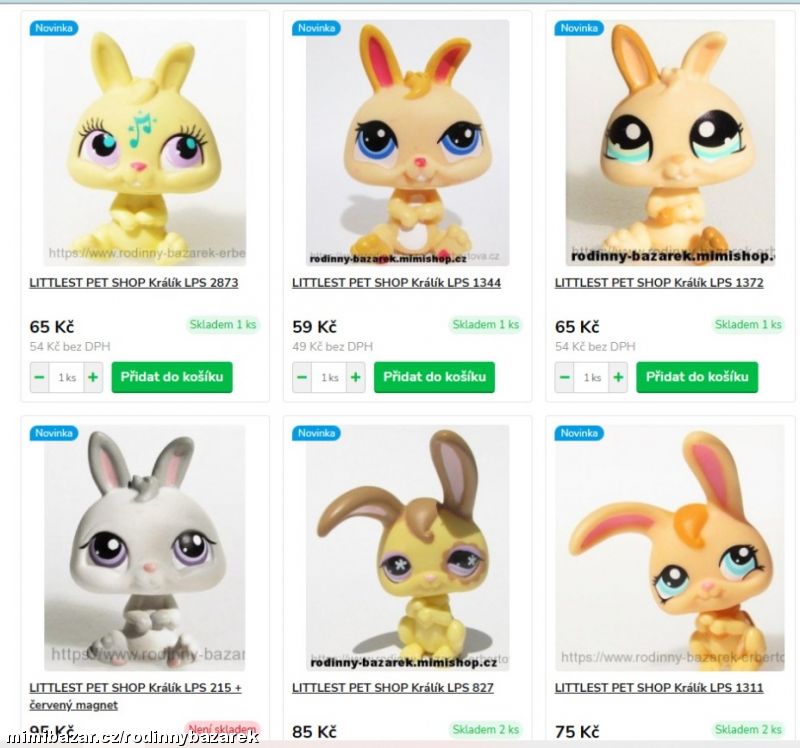Click the minus icon for LPS 1372 quantity
Screen dimensions: 800x748
point(565,378)
